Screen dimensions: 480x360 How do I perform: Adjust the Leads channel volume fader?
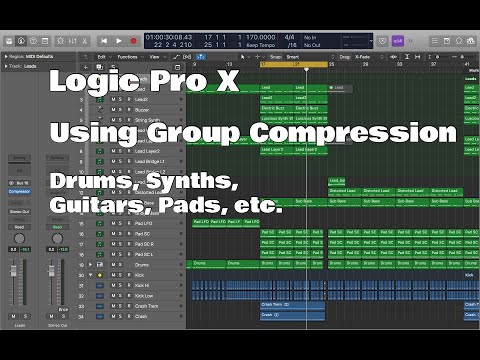(x=13, y=271)
